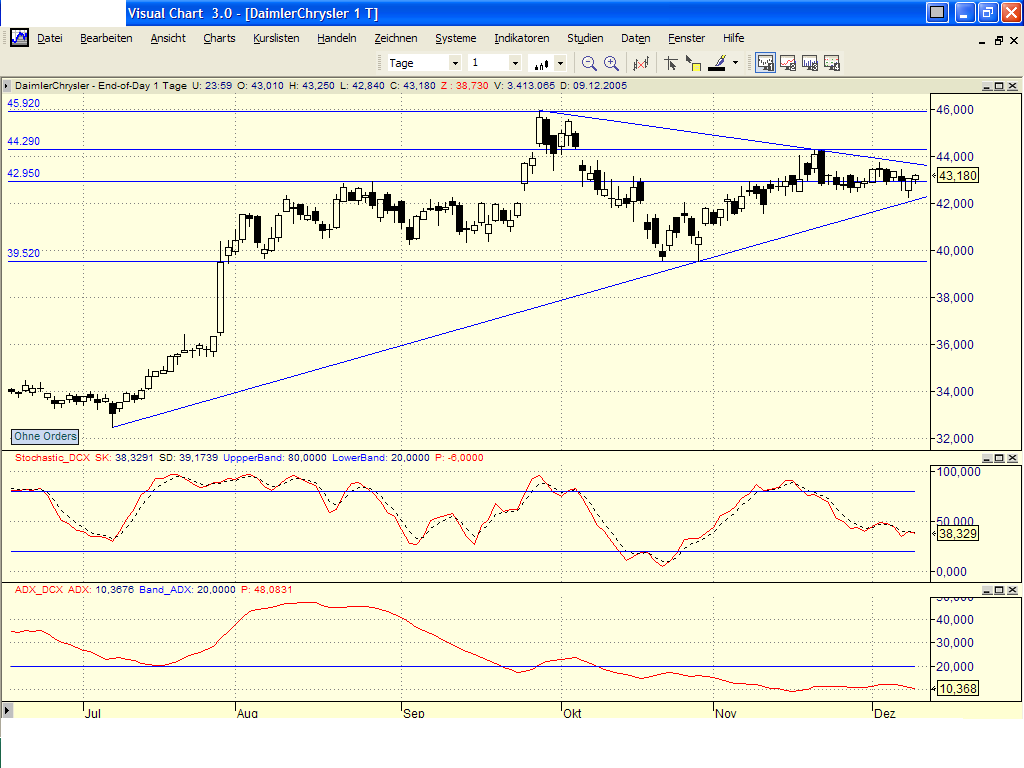This screenshot has width=1024, height=768.
Task: Select the zoom out magnifier tool
Action: tap(588, 62)
